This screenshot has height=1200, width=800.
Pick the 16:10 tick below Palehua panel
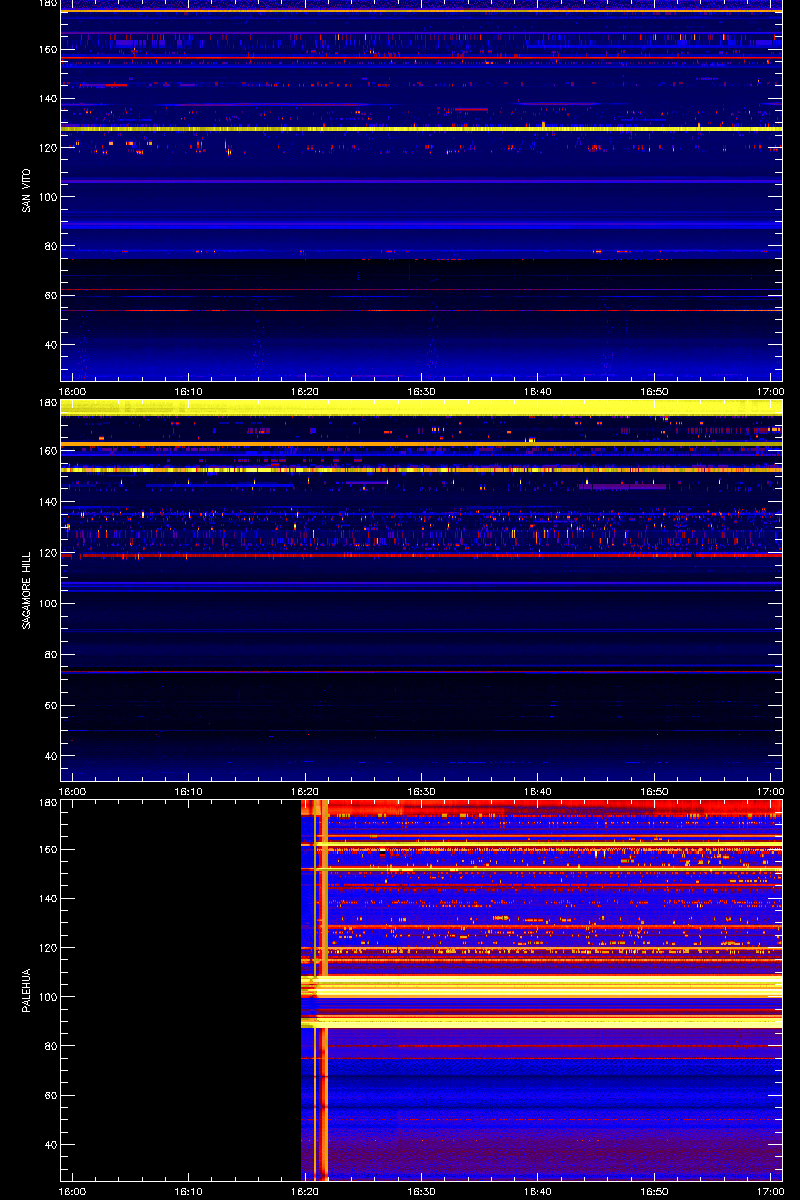click(189, 1191)
